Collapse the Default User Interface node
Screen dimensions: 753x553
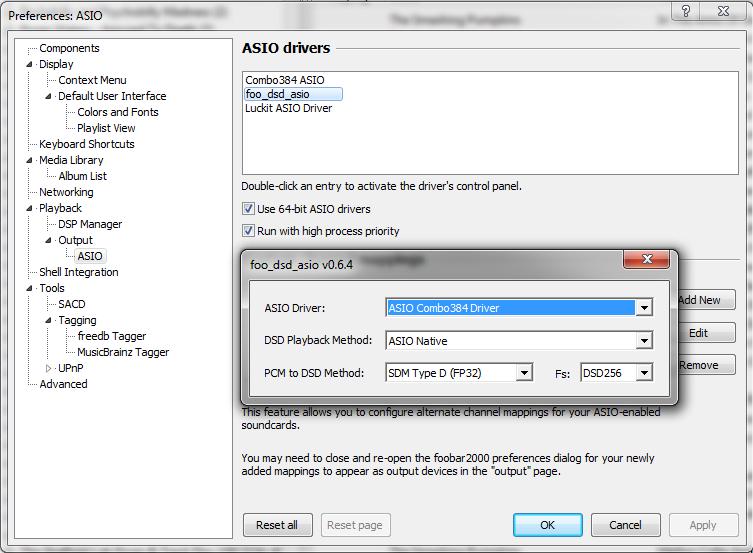click(48, 96)
